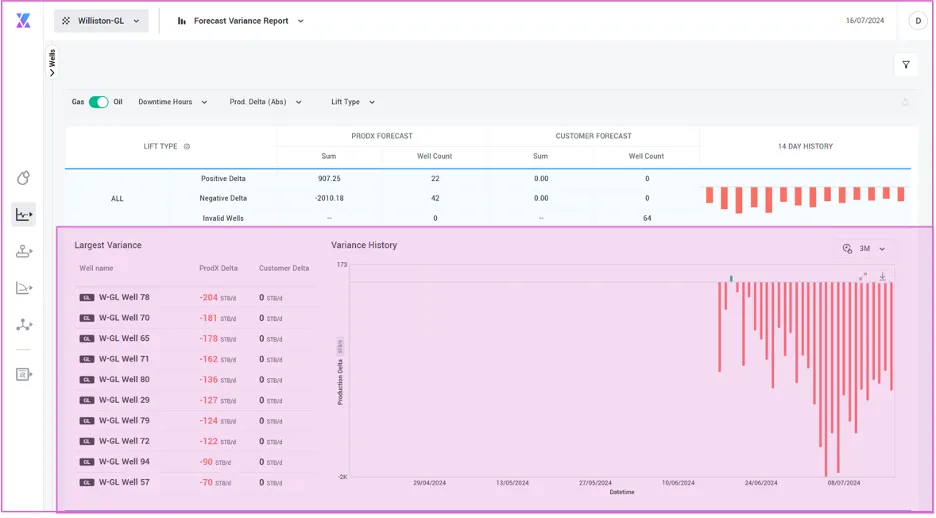
Task: Click the GL badge for W-GL Well 94
Action: point(87,462)
